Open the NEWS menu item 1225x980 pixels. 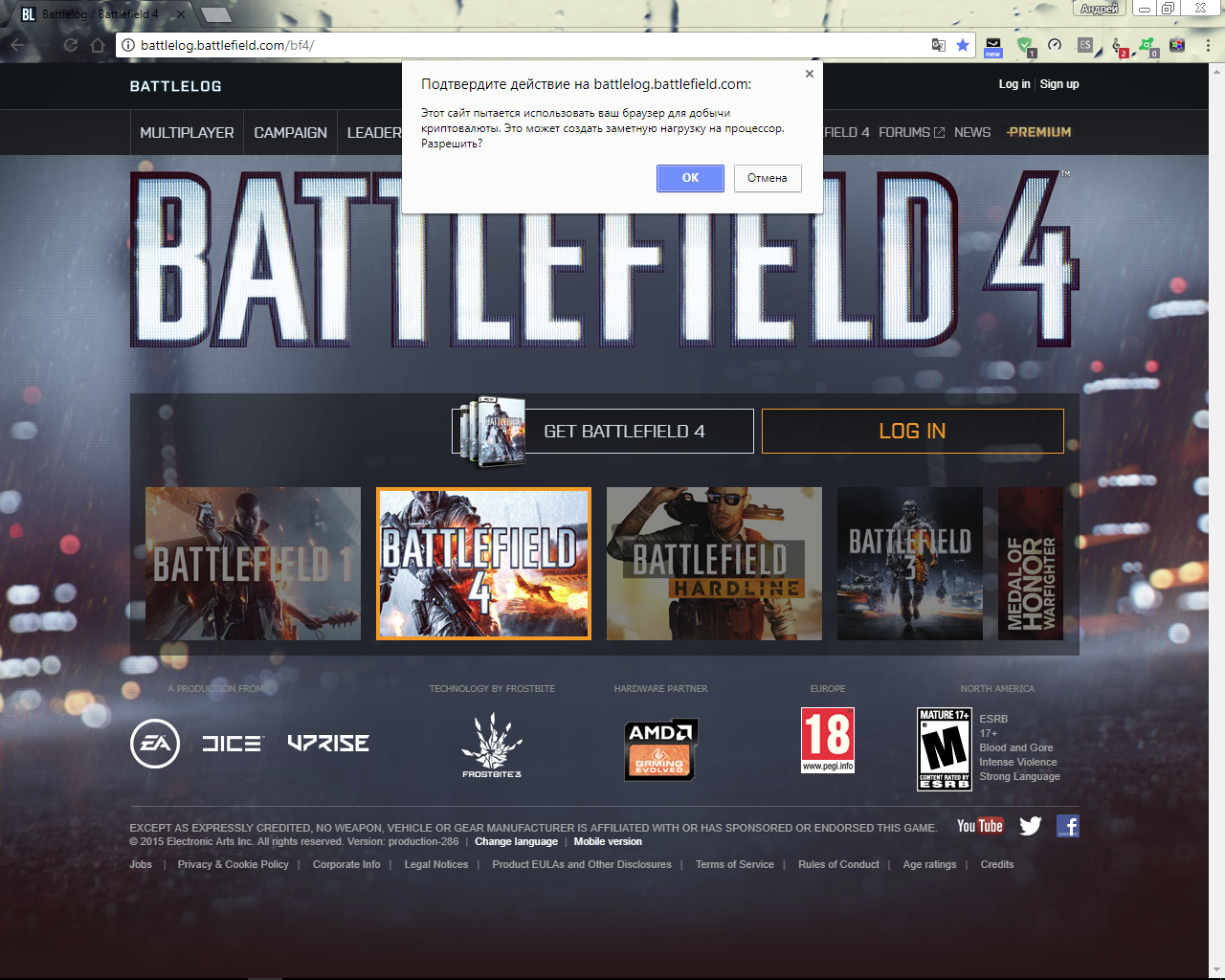(x=972, y=132)
